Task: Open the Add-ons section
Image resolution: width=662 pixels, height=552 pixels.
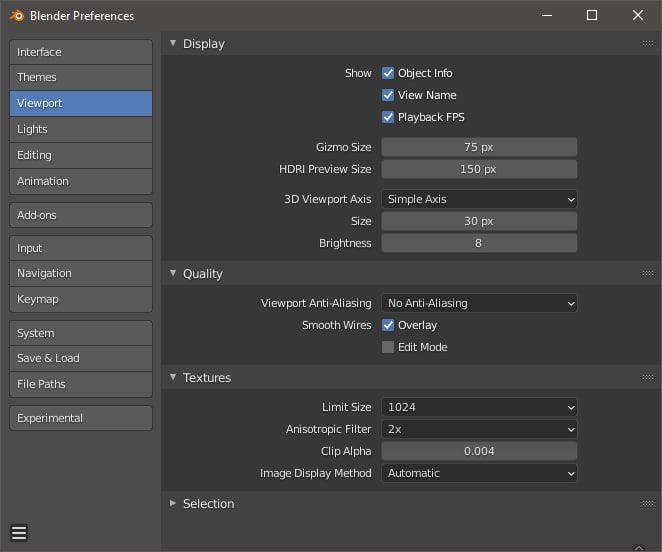Action: point(81,215)
